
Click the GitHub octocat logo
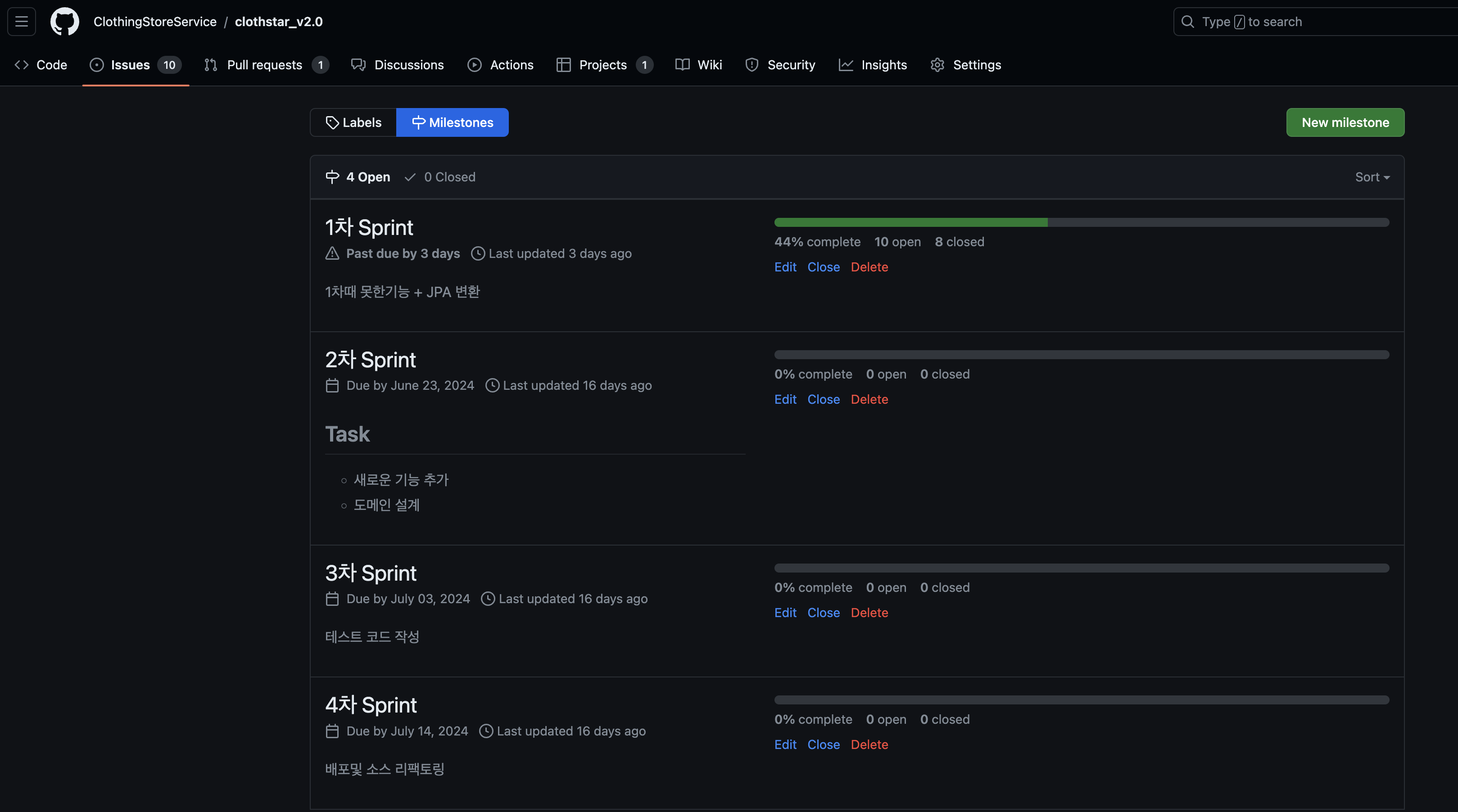(x=64, y=22)
